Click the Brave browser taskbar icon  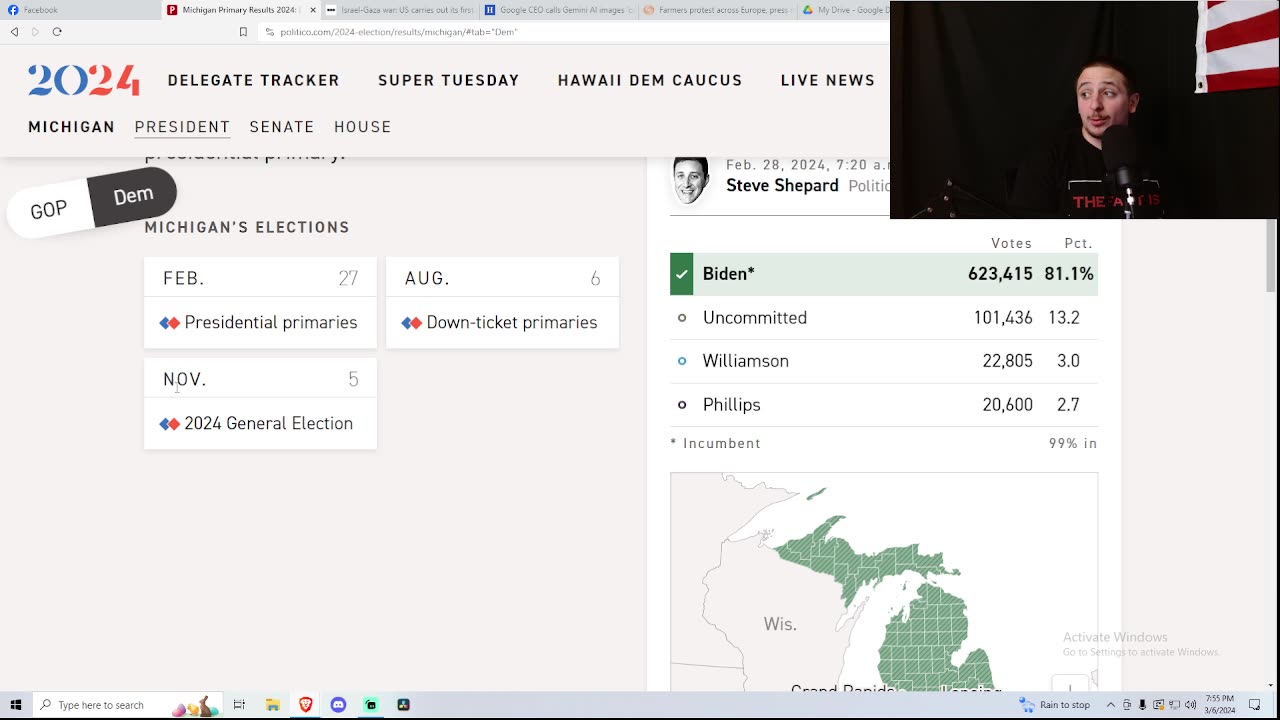click(x=305, y=705)
